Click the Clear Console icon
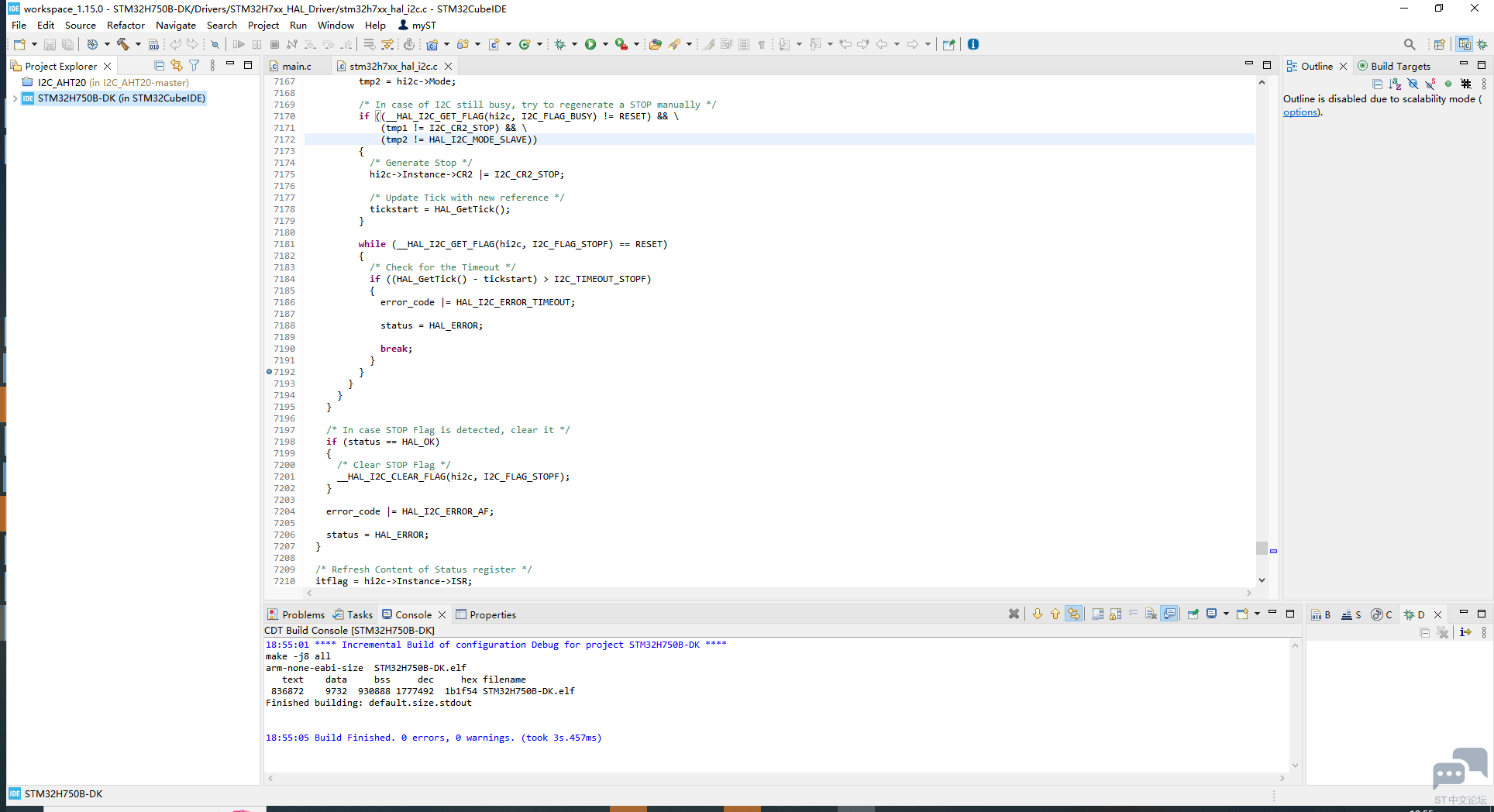The height and width of the screenshot is (812, 1494). pyautogui.click(x=1151, y=614)
